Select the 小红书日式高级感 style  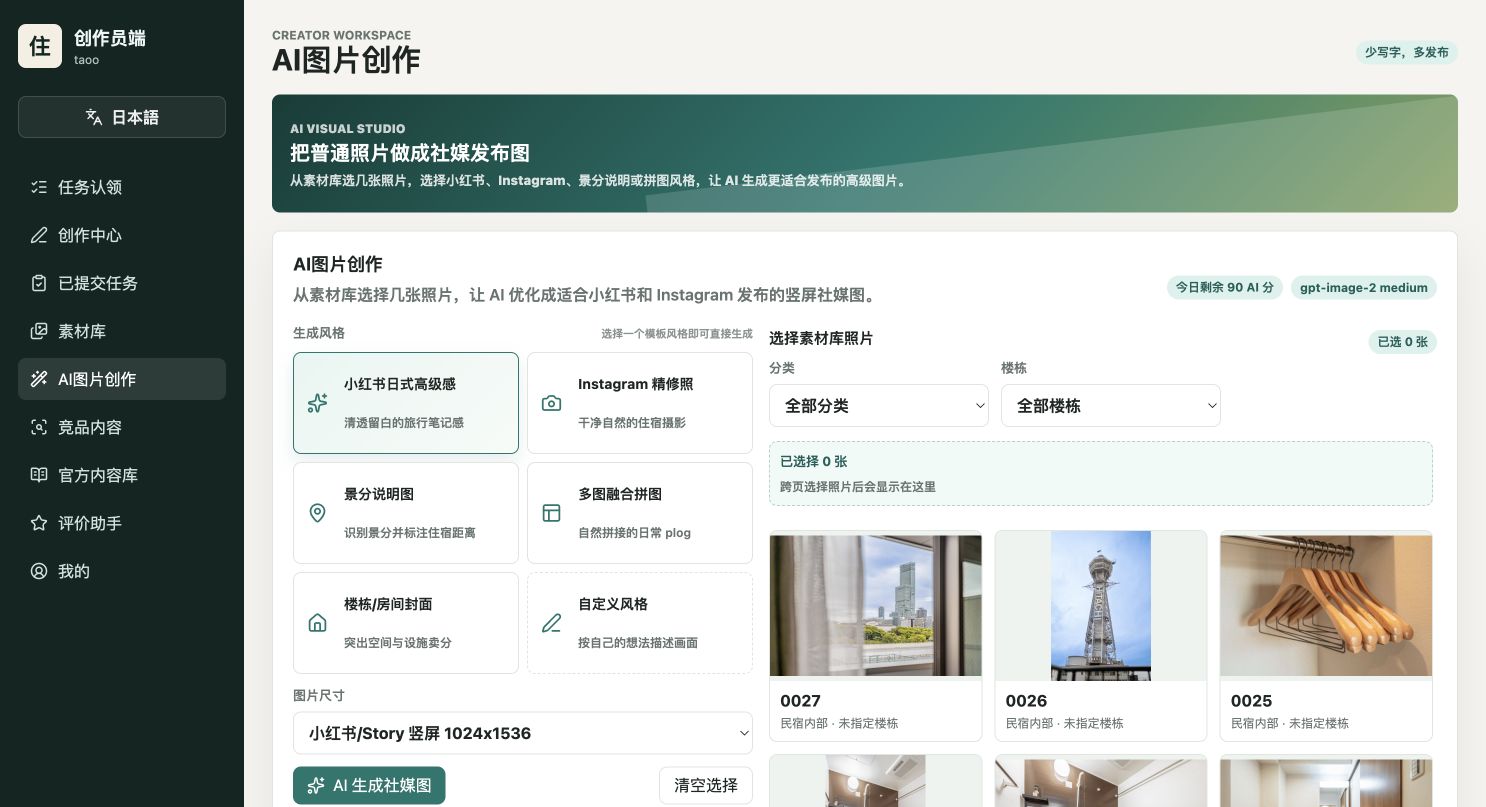point(406,403)
